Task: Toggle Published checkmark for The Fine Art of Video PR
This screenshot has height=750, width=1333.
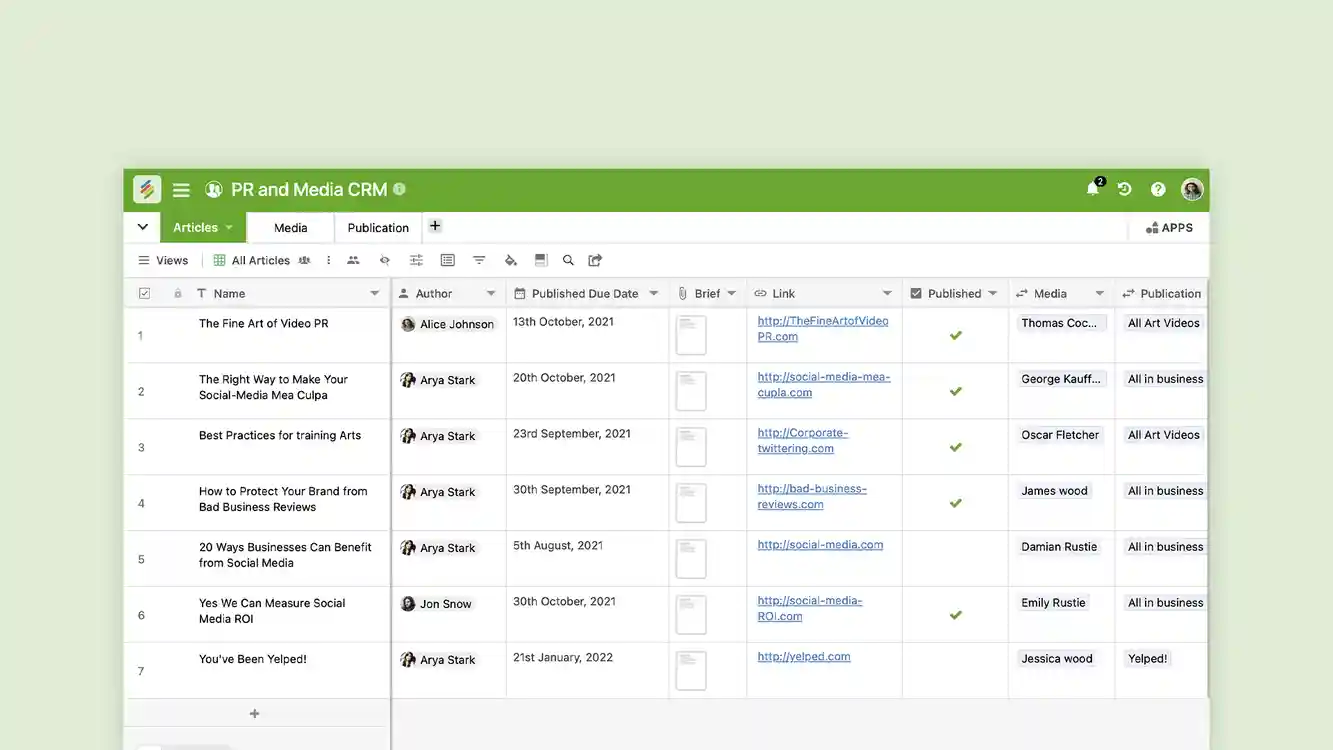Action: tap(955, 336)
